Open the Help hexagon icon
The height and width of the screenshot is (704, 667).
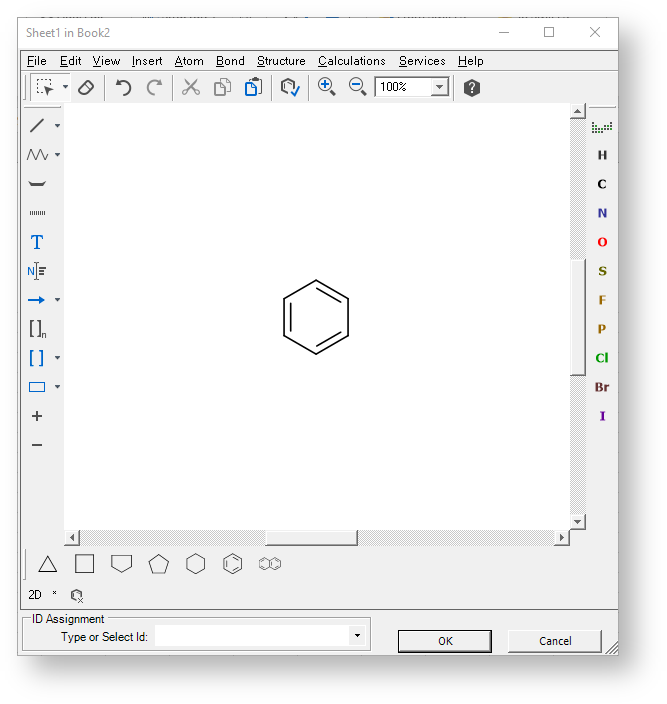(x=472, y=88)
